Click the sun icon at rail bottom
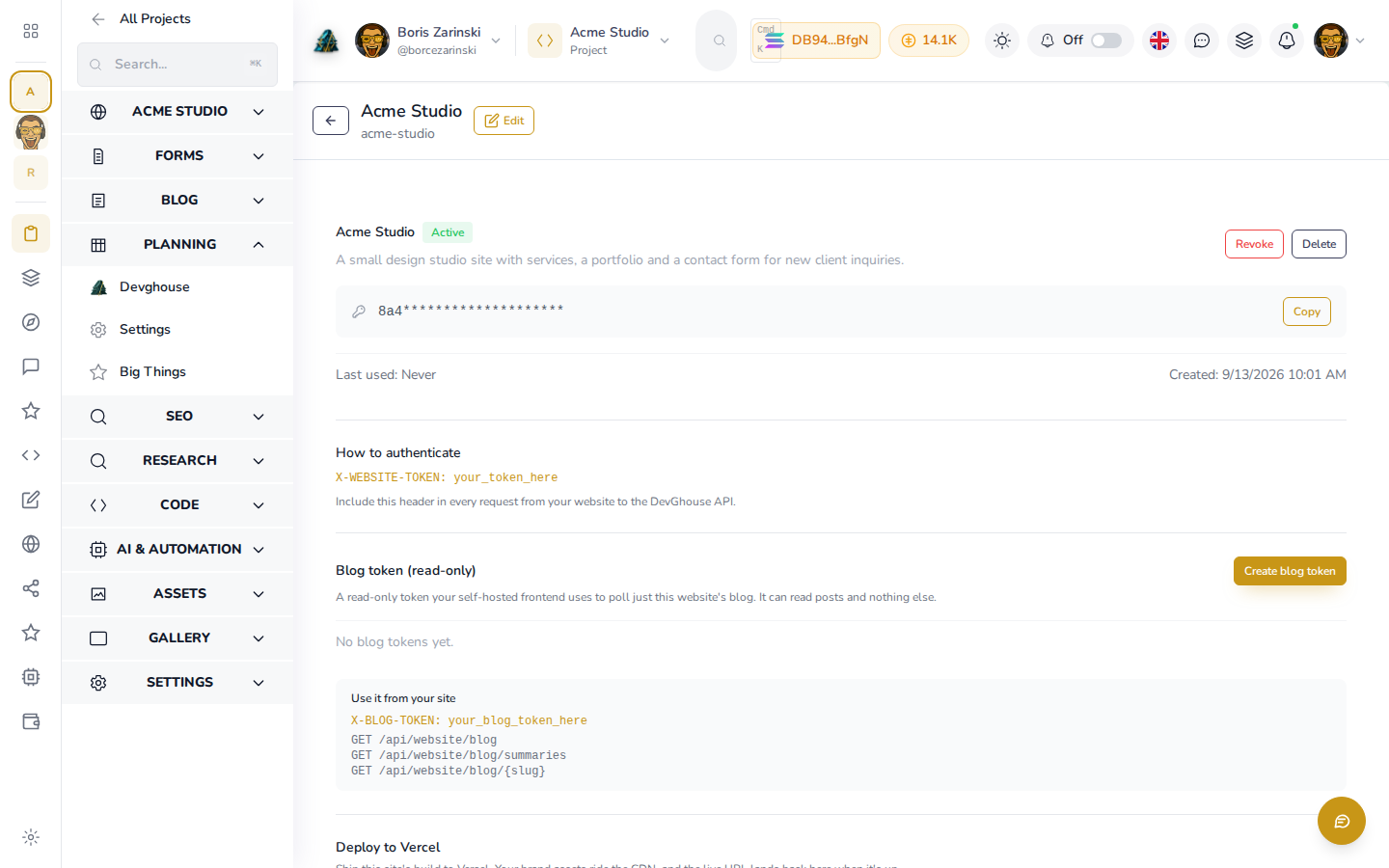 point(31,837)
